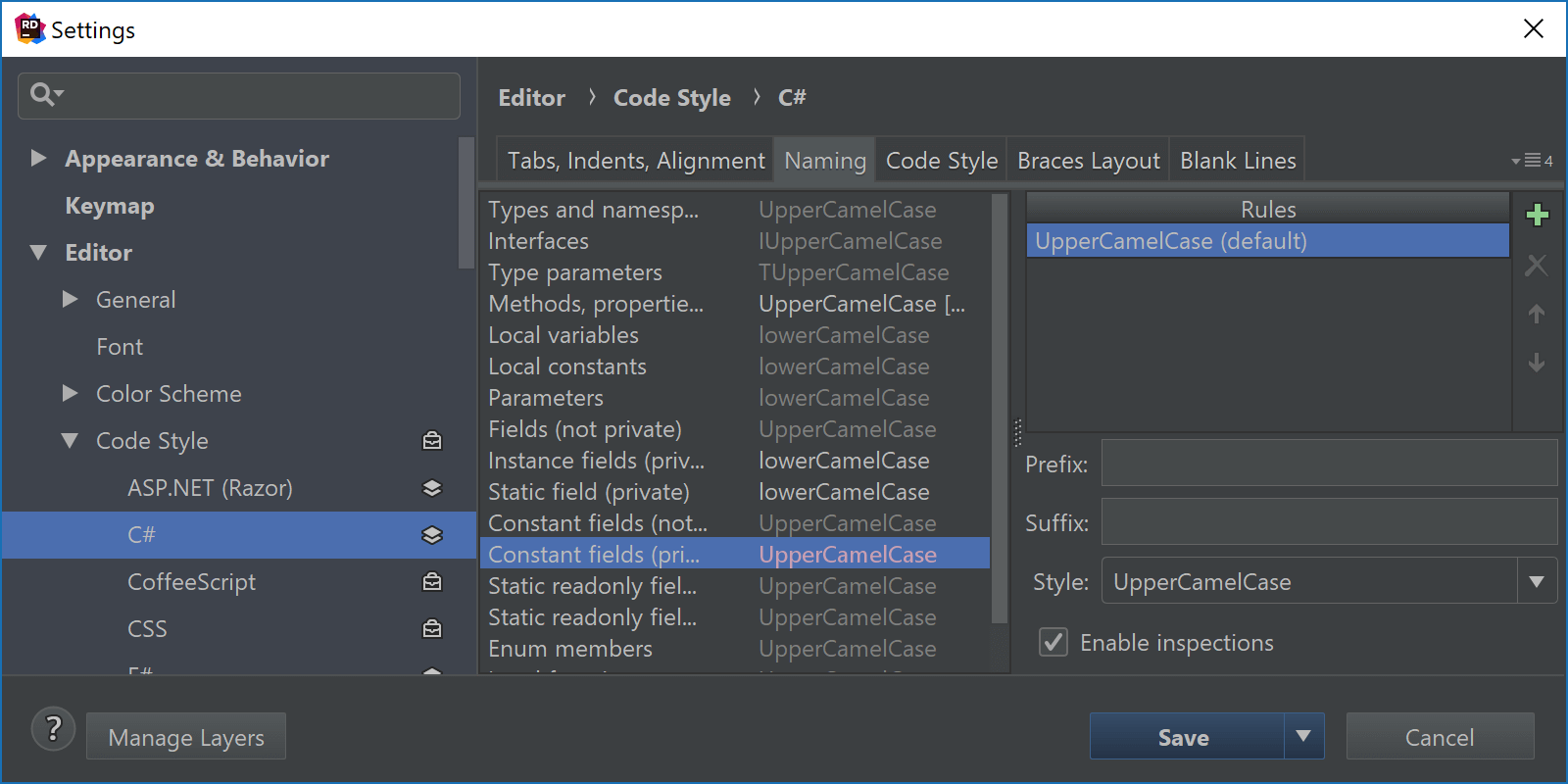Click the Remove rule X icon
Screen dimensions: 1568x784
[1537, 265]
